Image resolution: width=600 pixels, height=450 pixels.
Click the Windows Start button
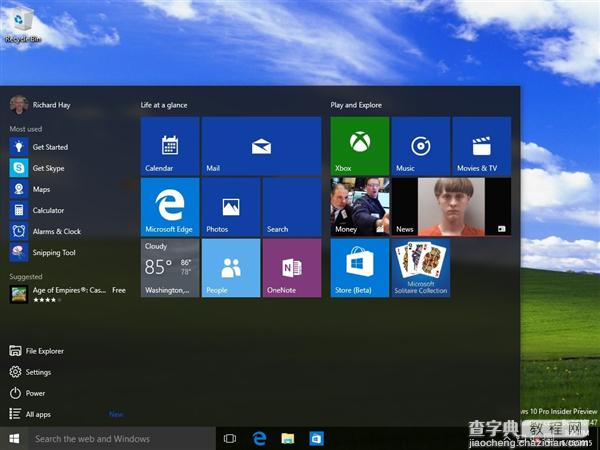tap(14, 439)
